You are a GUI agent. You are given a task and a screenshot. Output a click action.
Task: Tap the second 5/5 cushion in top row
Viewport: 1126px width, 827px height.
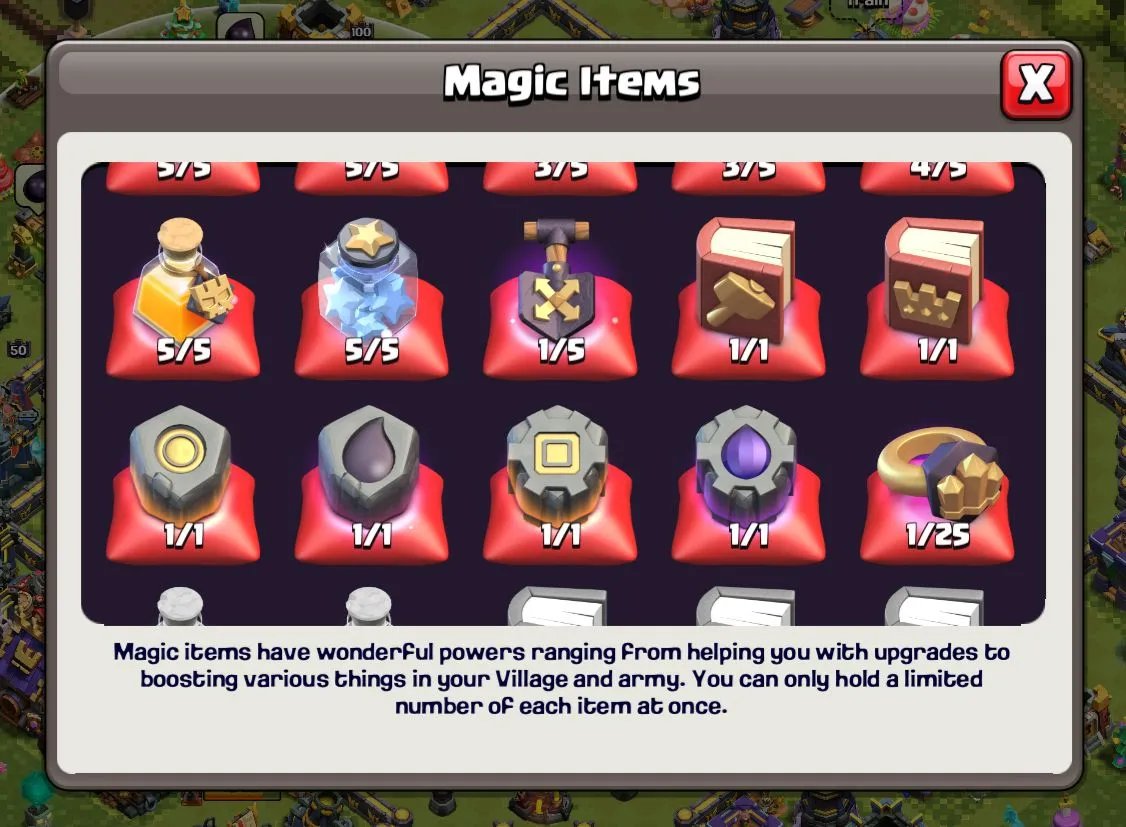[x=371, y=178]
